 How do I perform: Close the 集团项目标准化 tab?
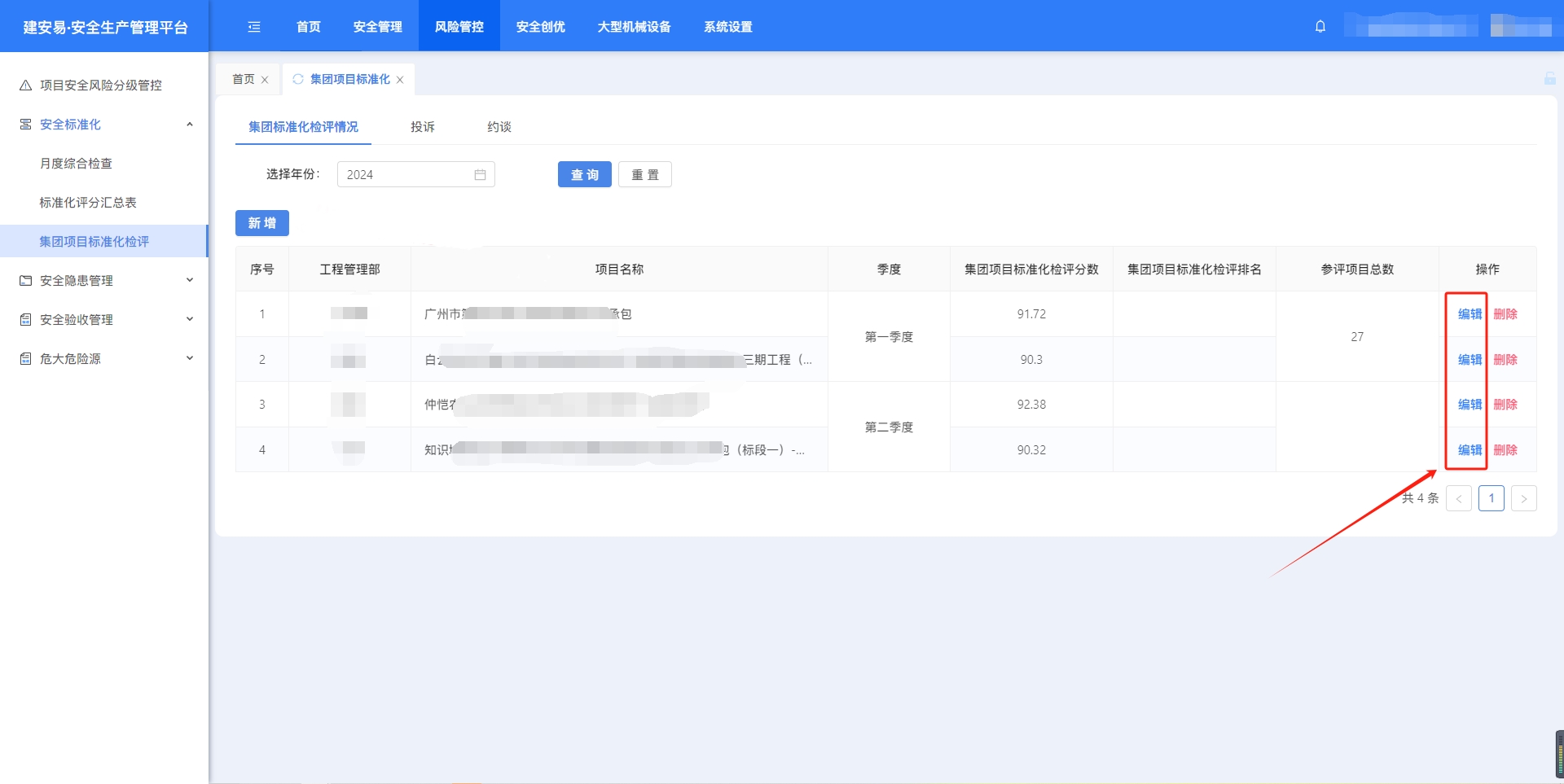400,80
